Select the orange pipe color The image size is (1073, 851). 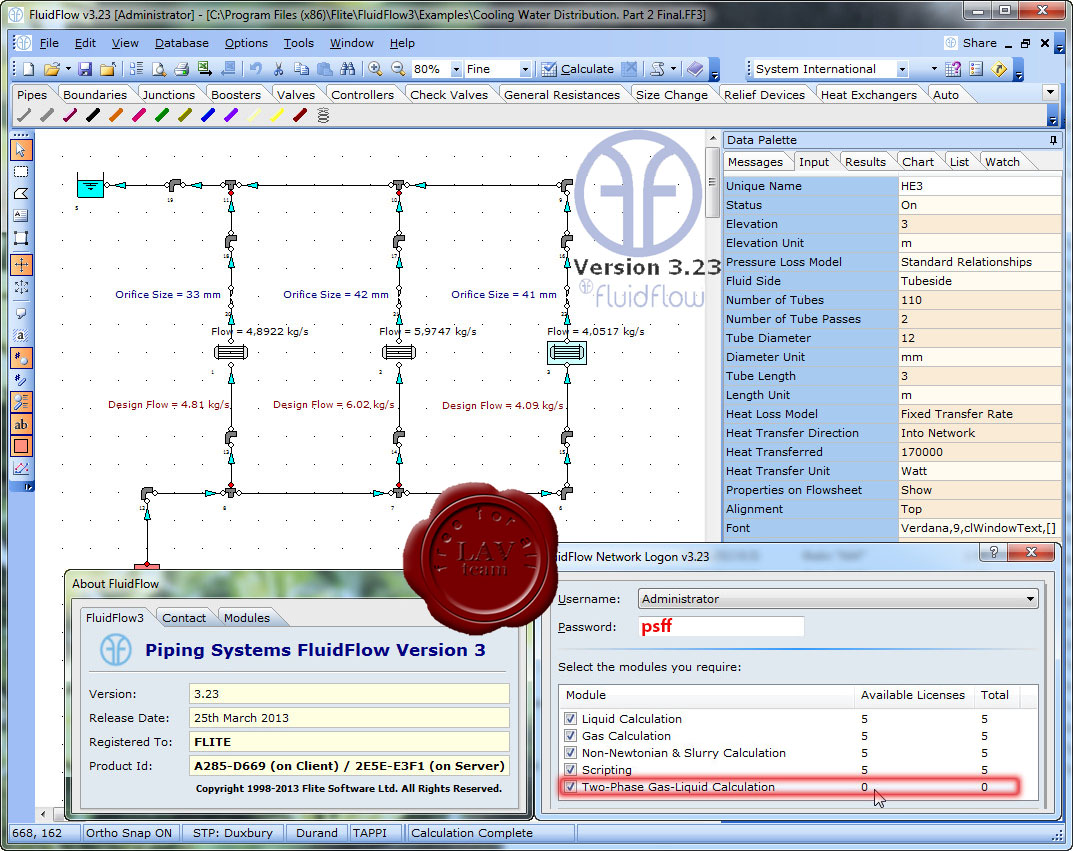pyautogui.click(x=116, y=115)
